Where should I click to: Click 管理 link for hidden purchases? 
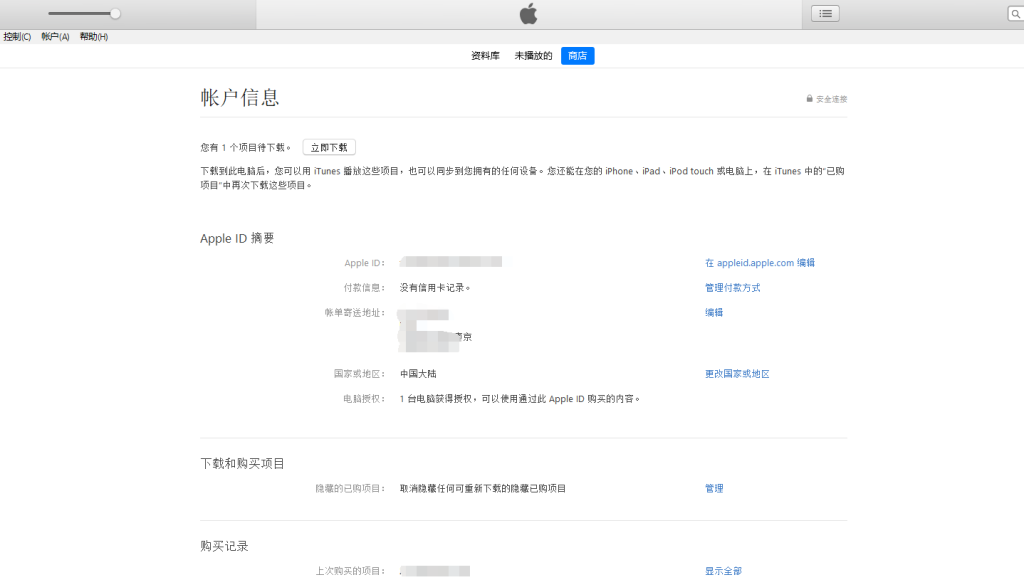[714, 488]
